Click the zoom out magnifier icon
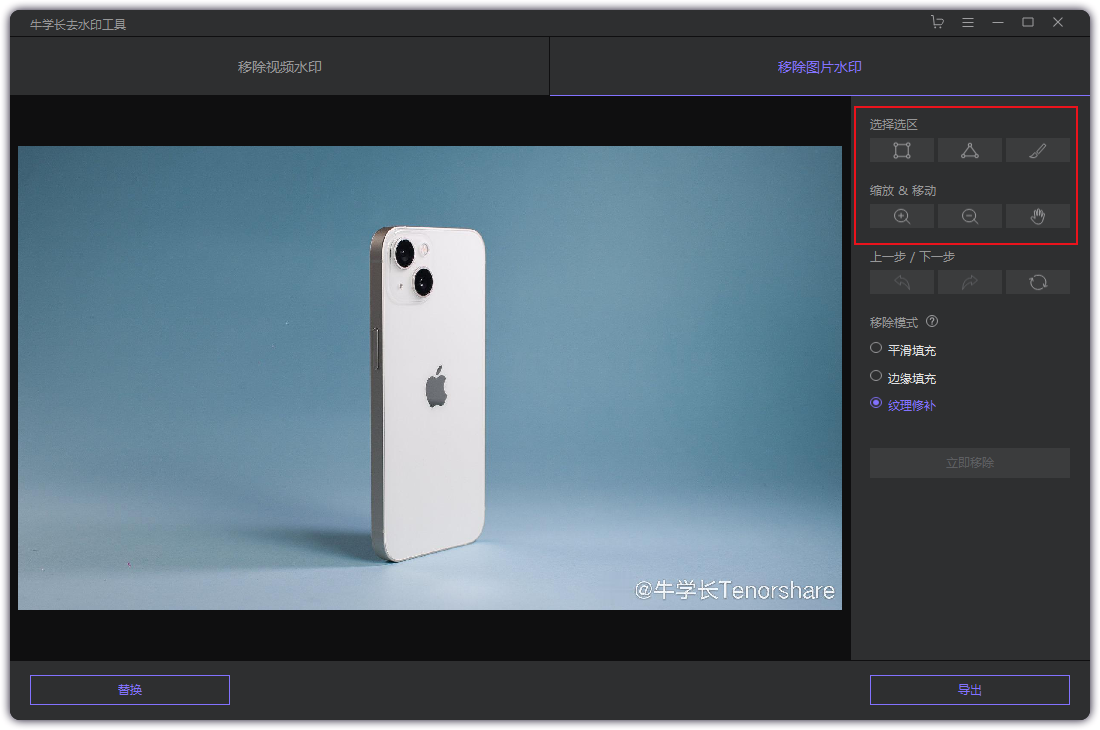This screenshot has height=730, width=1100. (970, 217)
